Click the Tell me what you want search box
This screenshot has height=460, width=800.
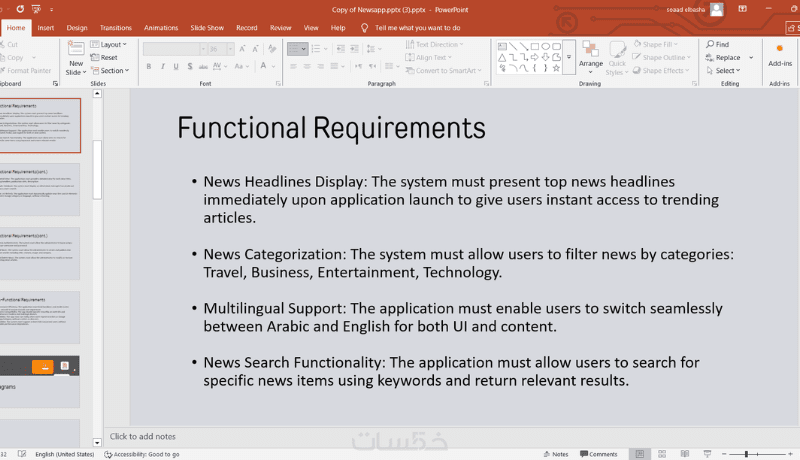click(417, 28)
